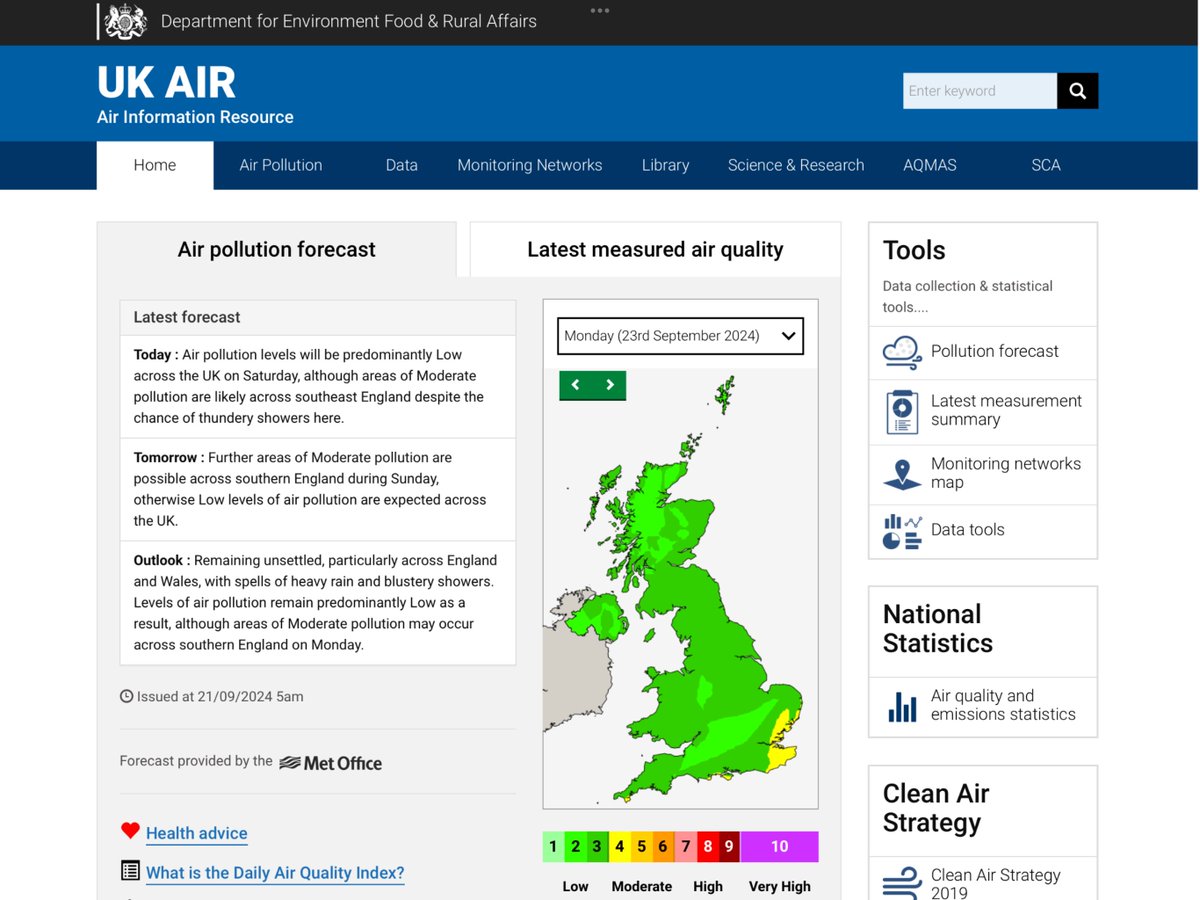
Task: Click the Enter keyword search field
Action: tap(980, 91)
